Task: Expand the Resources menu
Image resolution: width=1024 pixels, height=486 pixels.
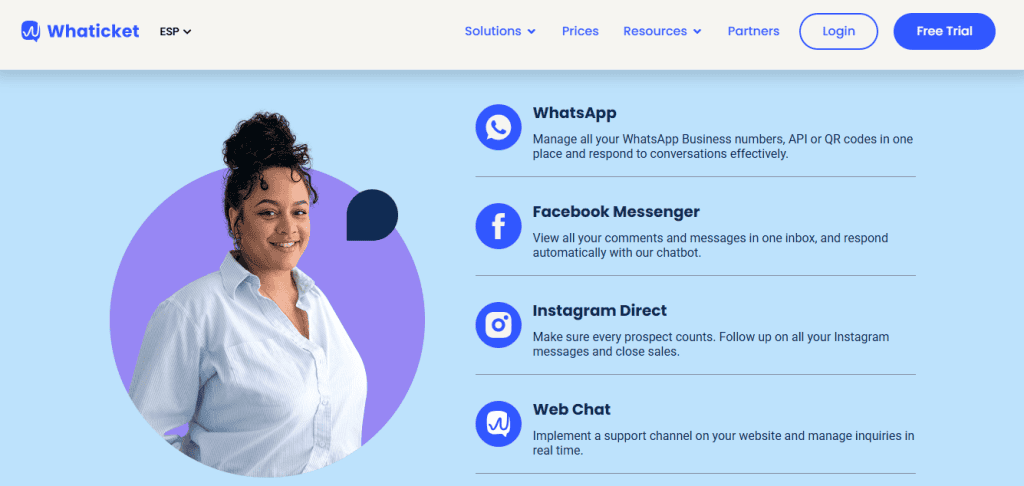Action: (x=662, y=31)
